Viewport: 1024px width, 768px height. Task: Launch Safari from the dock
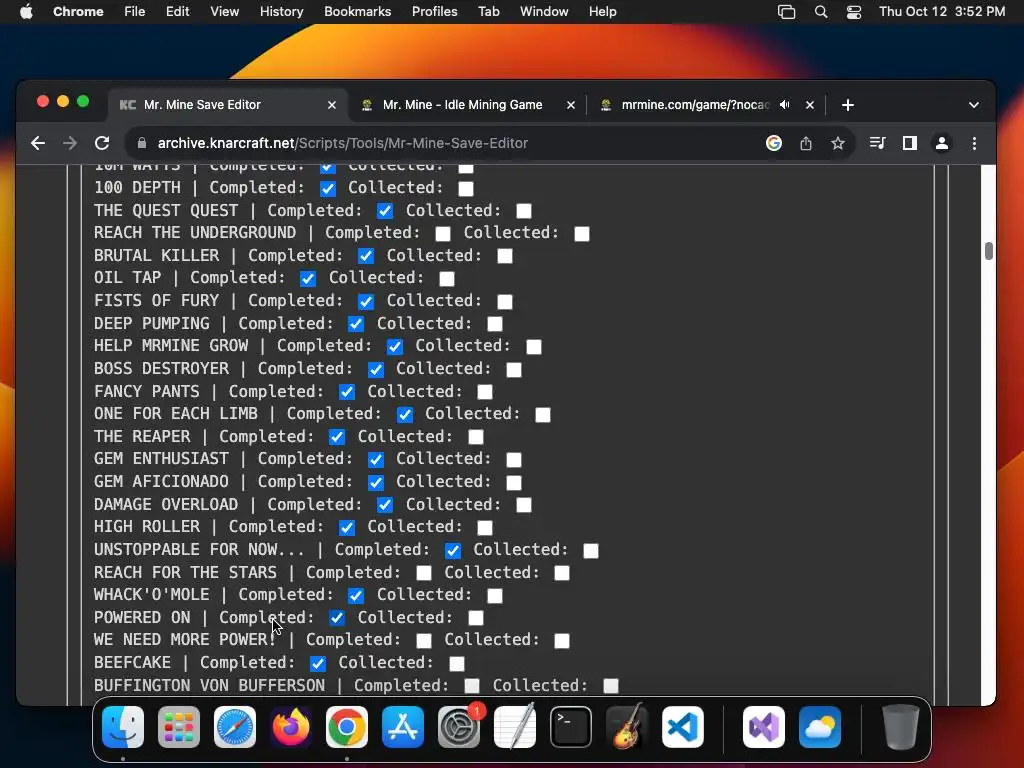coord(235,727)
